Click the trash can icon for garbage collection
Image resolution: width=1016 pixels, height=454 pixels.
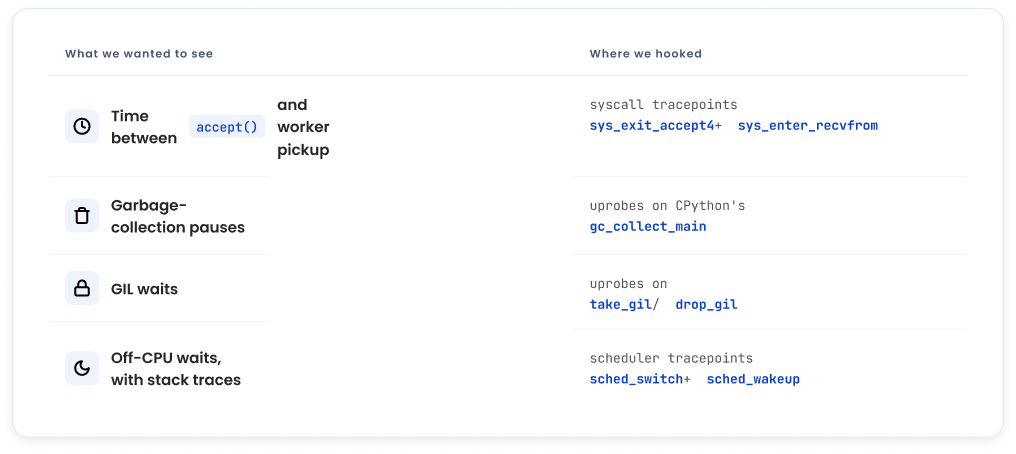82,216
